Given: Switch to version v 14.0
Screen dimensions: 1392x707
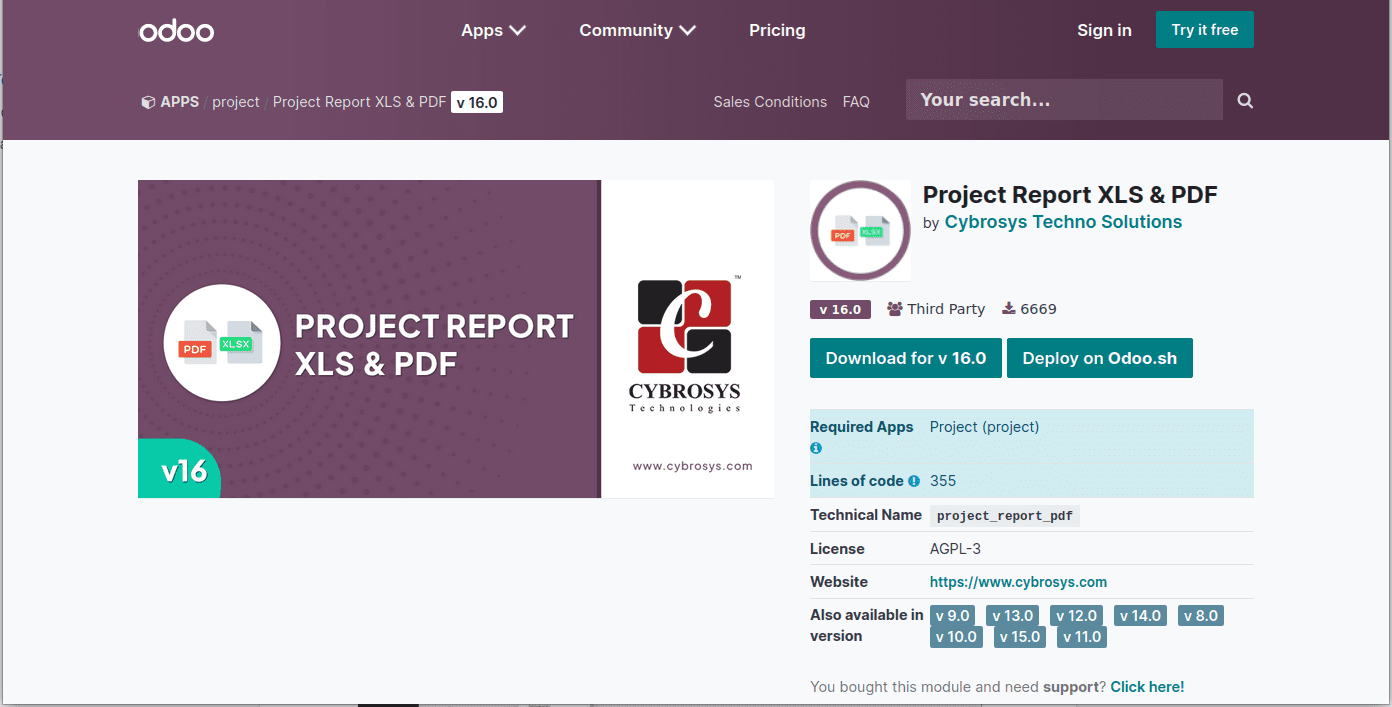Looking at the screenshot, I should pos(1140,616).
